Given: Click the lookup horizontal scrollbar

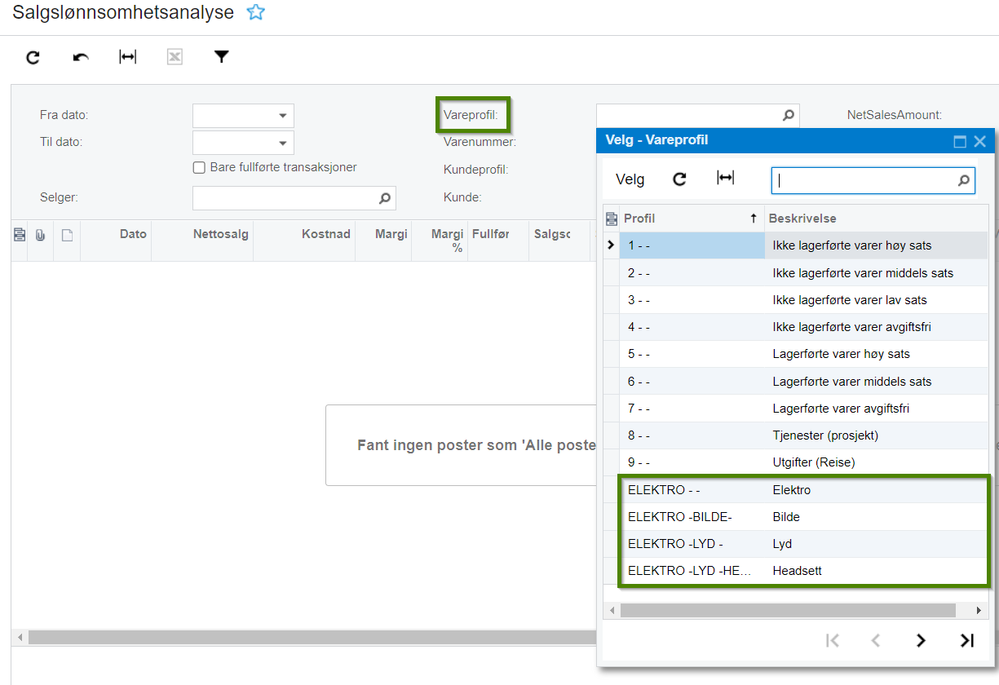Looking at the screenshot, I should pos(787,610).
